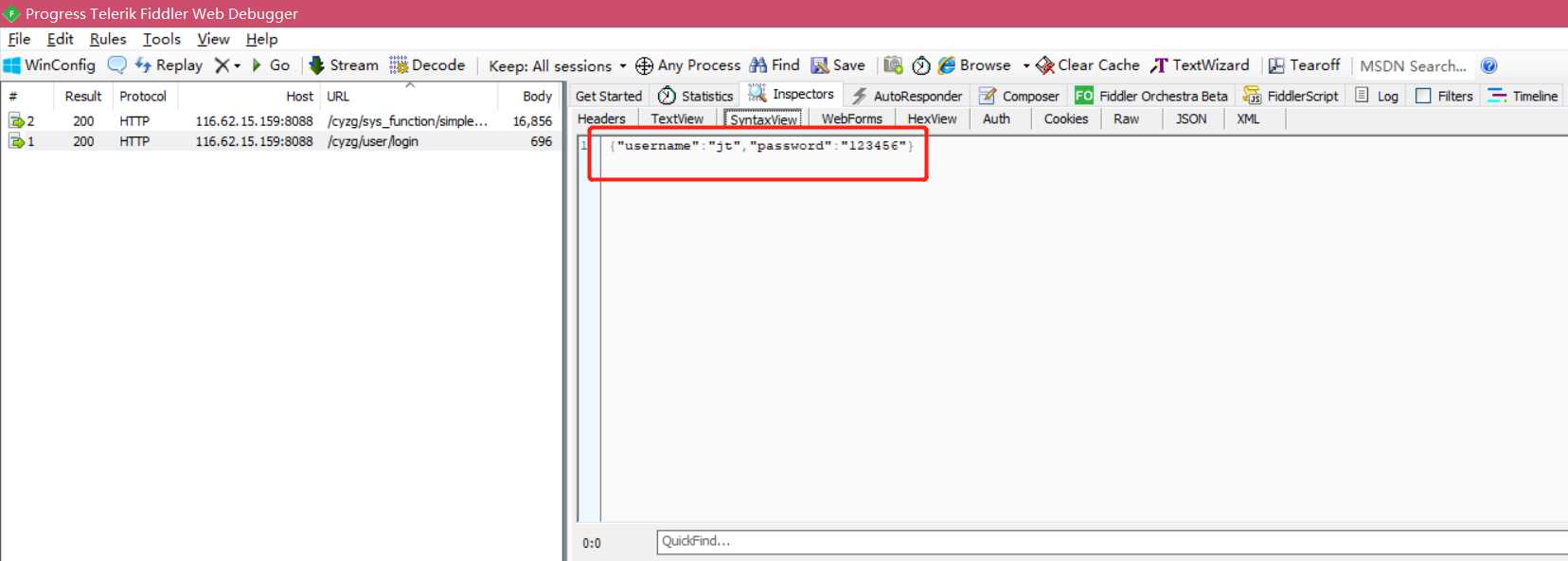This screenshot has height=561, width=1568.
Task: Select the Headers inspector tab
Action: click(601, 118)
